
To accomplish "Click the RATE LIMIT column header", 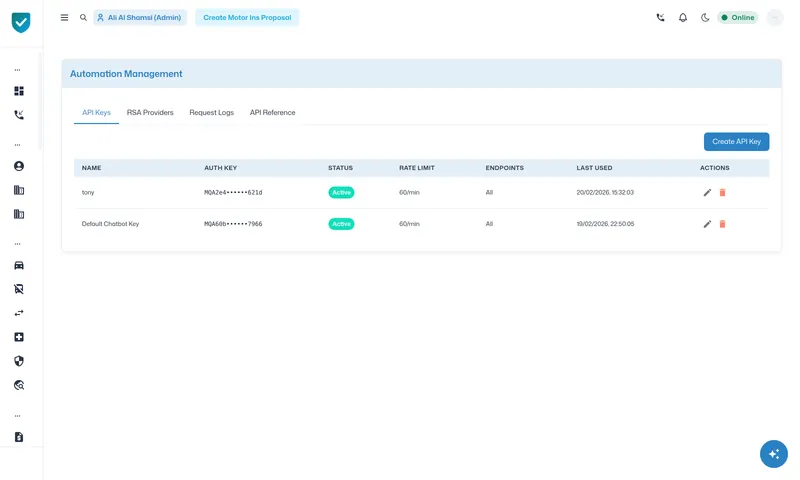I will tap(417, 168).
